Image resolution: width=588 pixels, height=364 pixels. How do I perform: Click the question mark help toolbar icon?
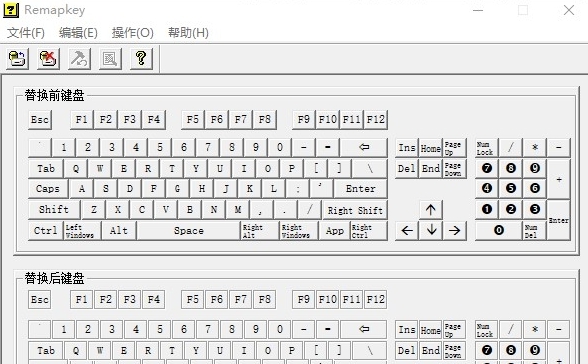coord(141,59)
